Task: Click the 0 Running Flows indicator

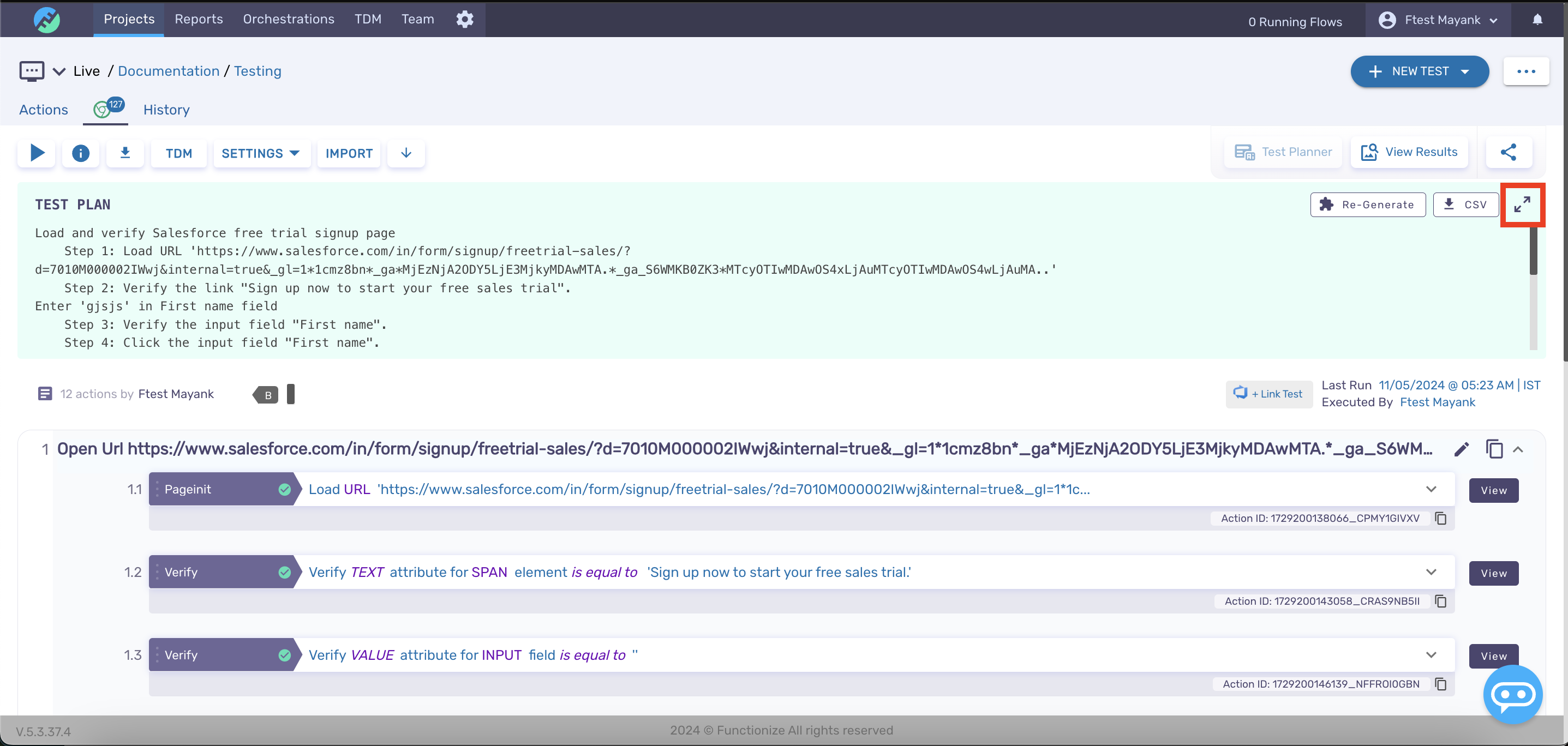Action: point(1295,22)
